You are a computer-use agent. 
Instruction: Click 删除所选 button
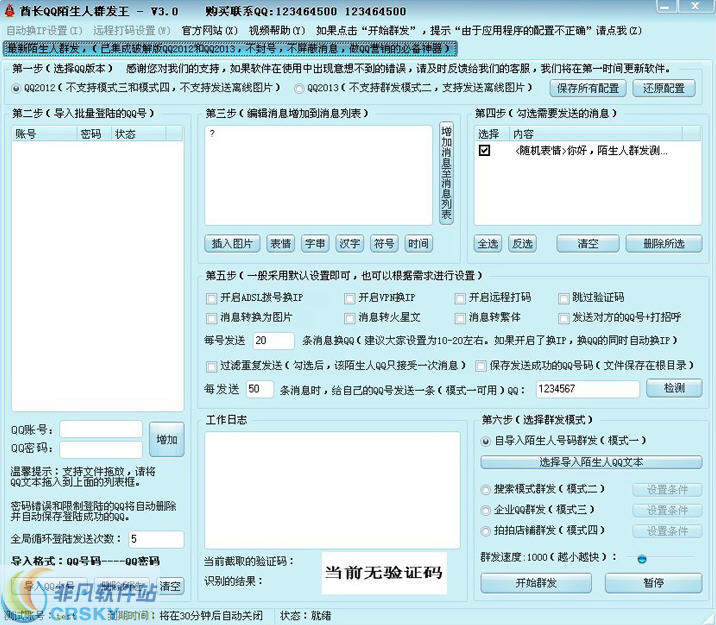click(664, 244)
